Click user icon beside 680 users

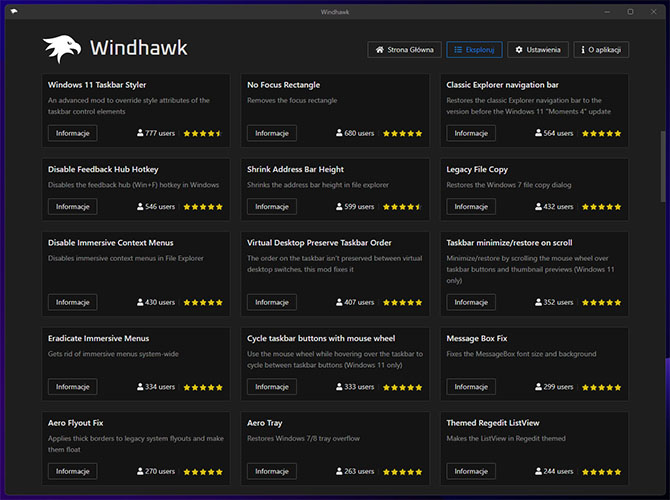(x=339, y=133)
